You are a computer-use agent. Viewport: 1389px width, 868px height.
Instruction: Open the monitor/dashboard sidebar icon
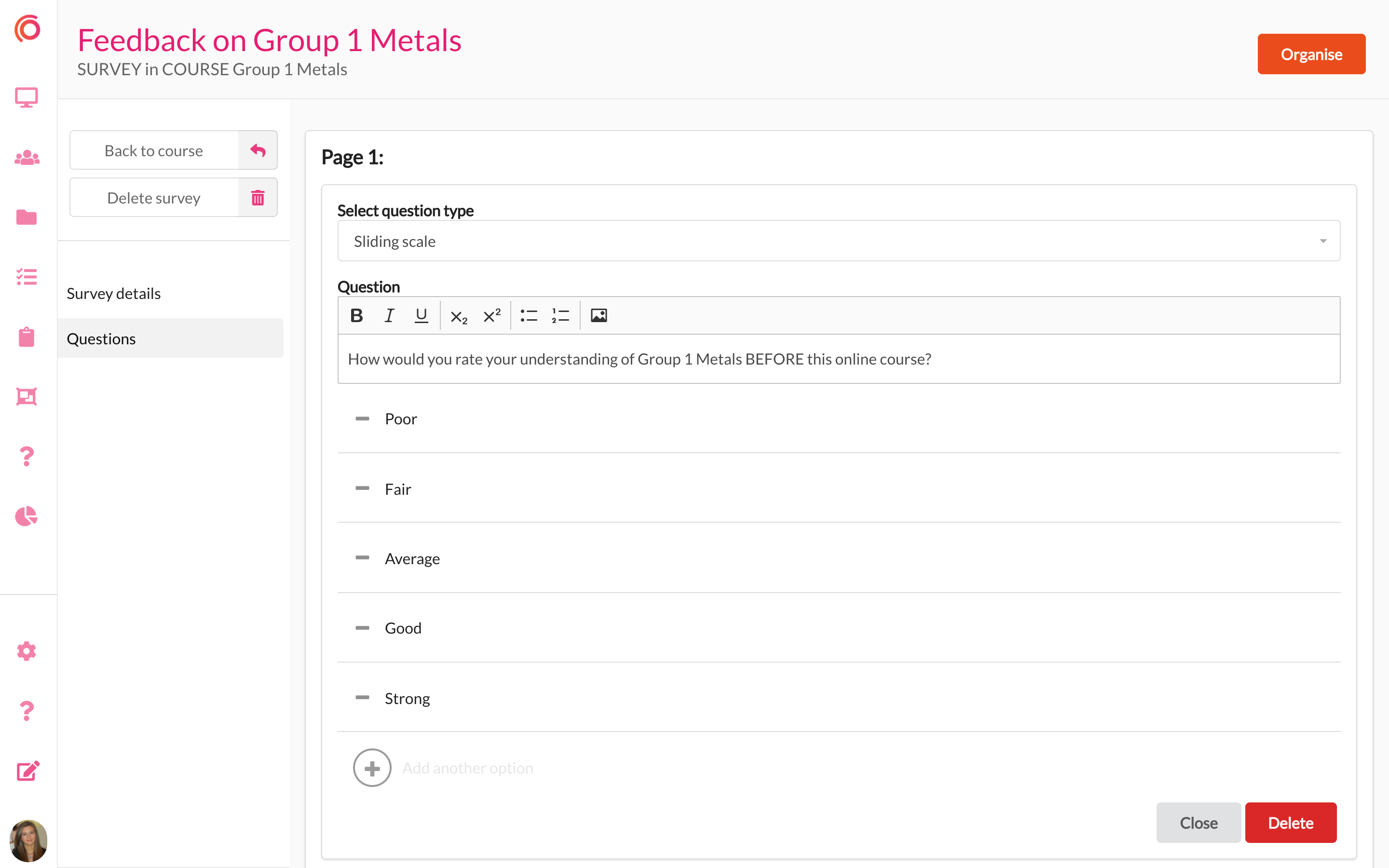point(27,97)
